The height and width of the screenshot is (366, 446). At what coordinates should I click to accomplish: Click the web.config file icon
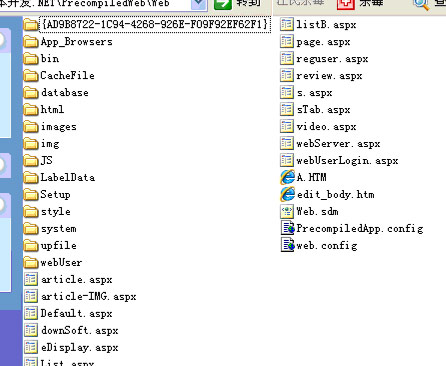(x=287, y=245)
